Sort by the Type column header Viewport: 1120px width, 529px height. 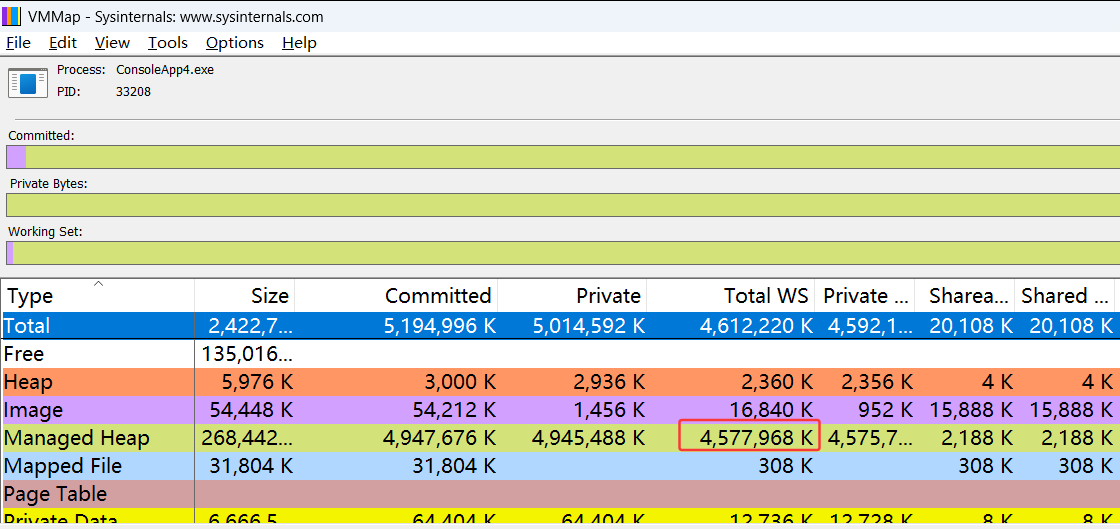30,296
